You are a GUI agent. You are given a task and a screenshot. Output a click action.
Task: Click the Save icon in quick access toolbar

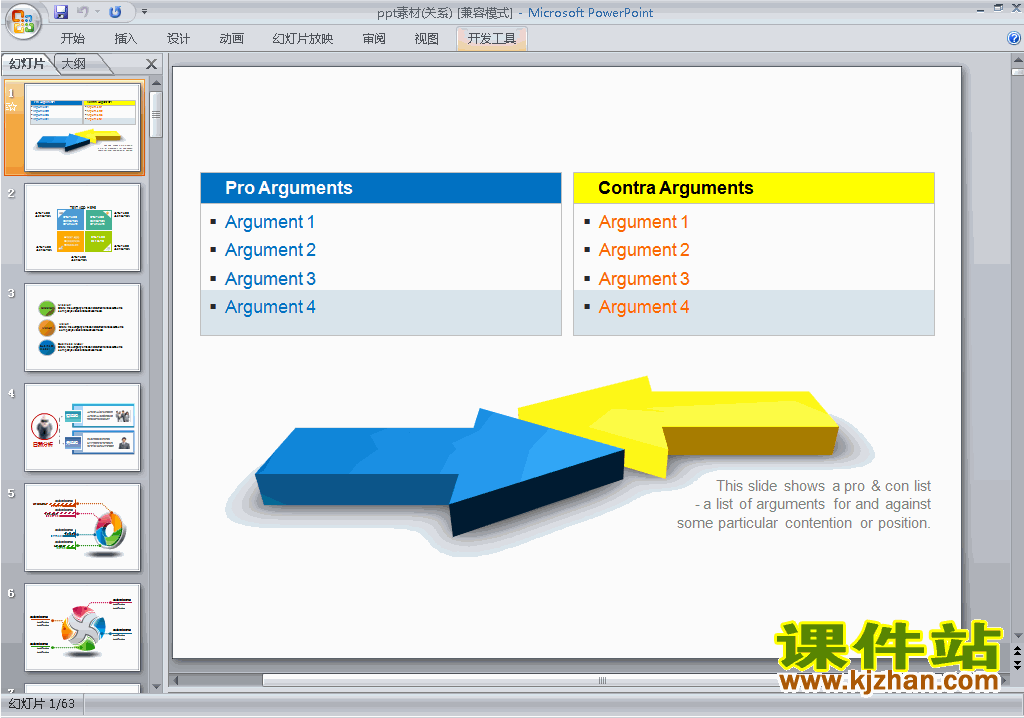pyautogui.click(x=61, y=12)
